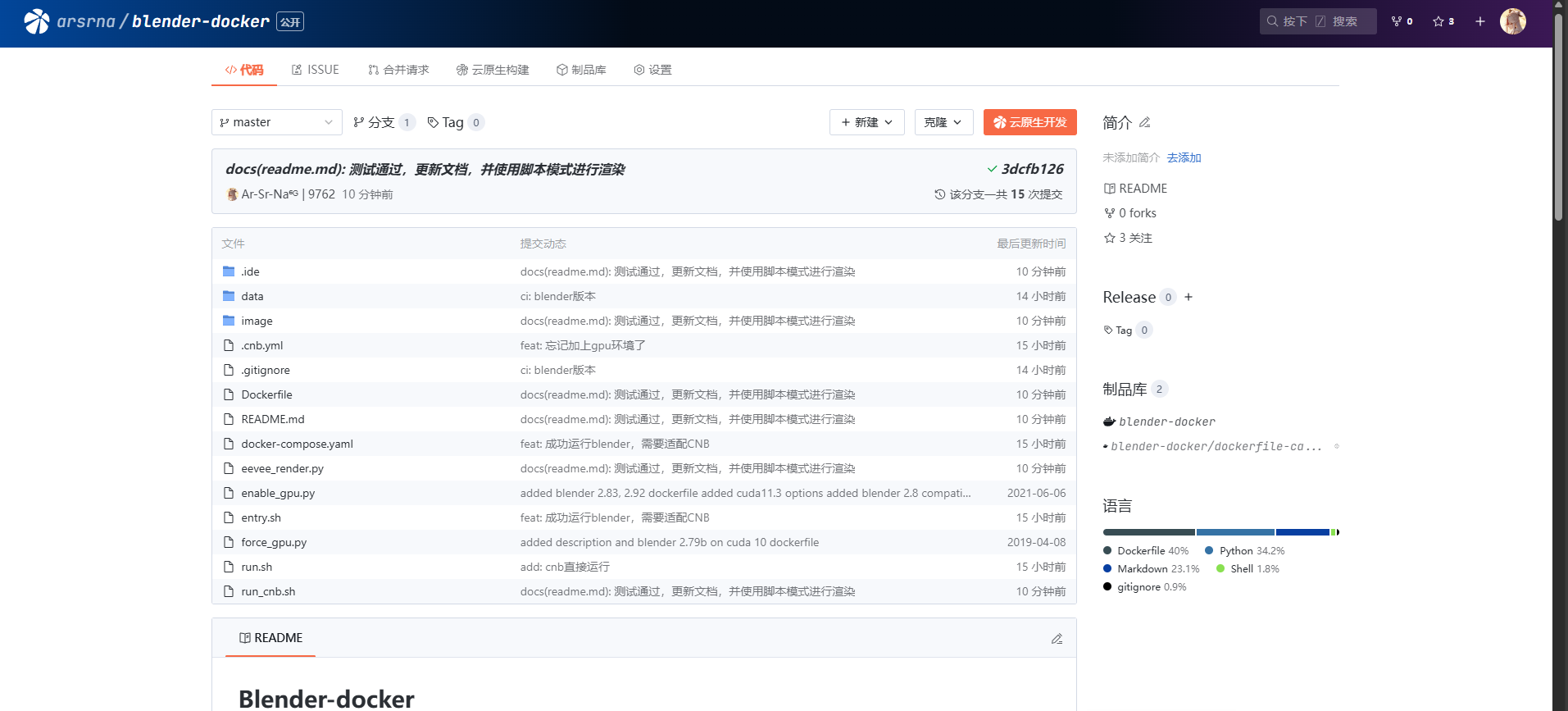
Task: Open run.sh file
Action: pyautogui.click(x=257, y=567)
